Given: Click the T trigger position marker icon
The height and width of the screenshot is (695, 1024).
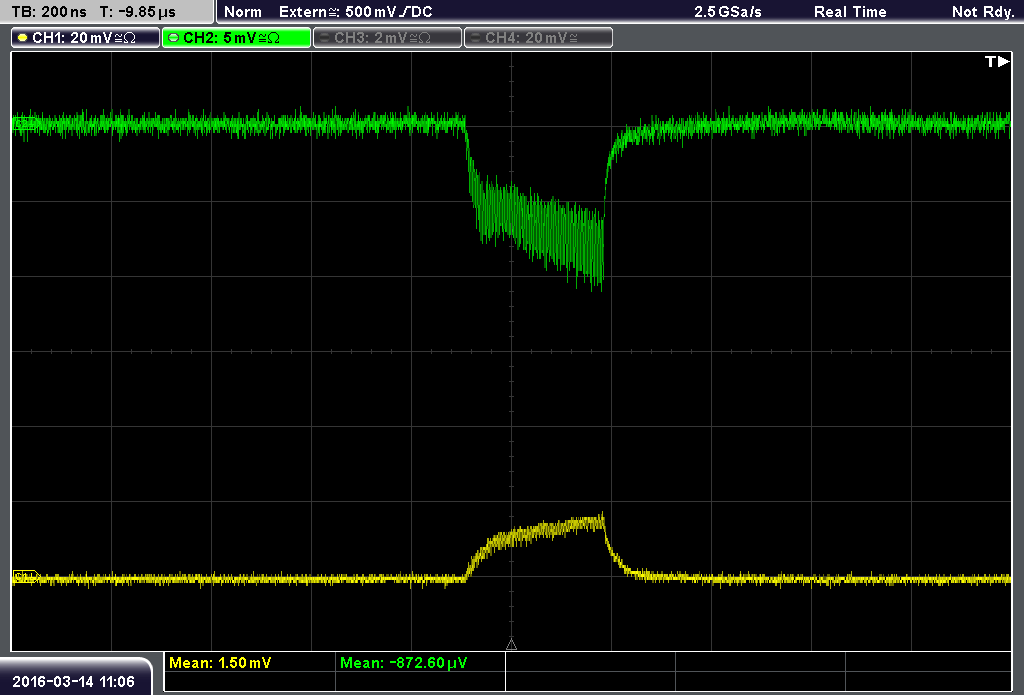Looking at the screenshot, I should [997, 61].
